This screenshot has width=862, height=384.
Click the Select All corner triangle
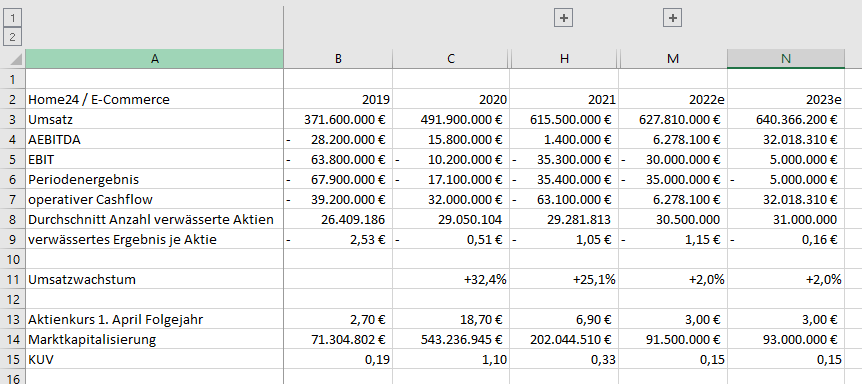tap(15, 58)
